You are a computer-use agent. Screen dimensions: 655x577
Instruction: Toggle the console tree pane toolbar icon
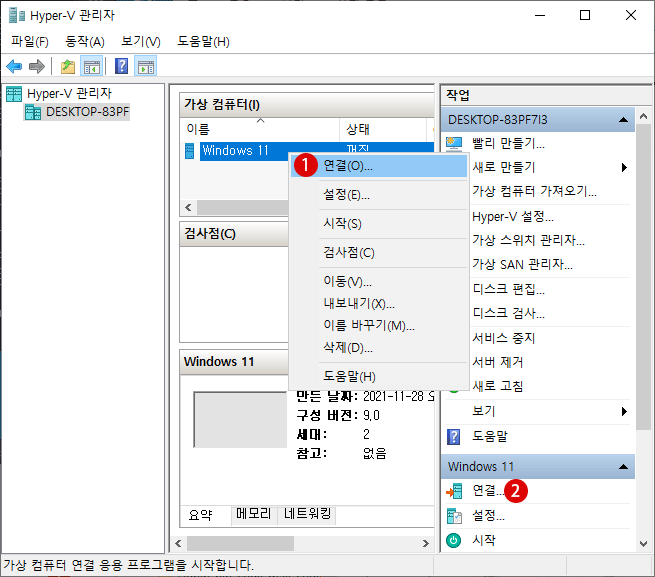pos(91,66)
